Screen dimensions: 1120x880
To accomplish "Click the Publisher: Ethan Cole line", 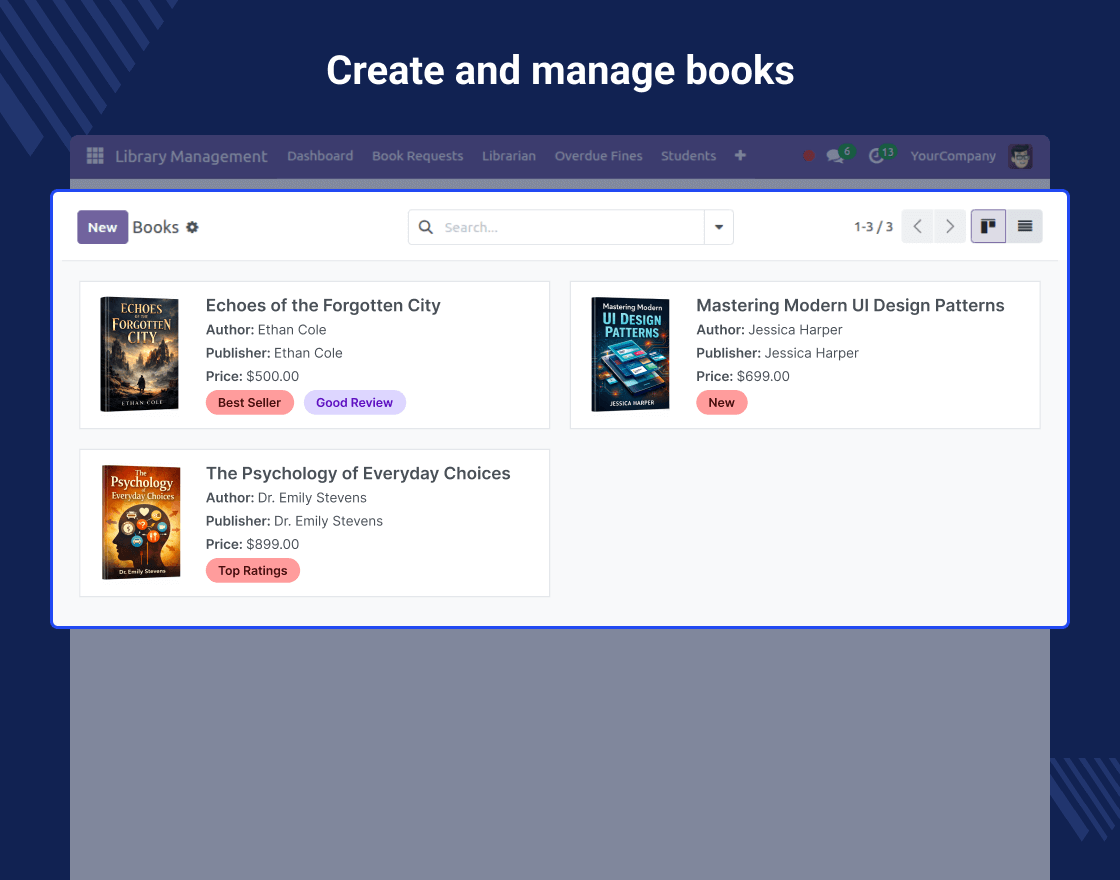I will pyautogui.click(x=274, y=353).
